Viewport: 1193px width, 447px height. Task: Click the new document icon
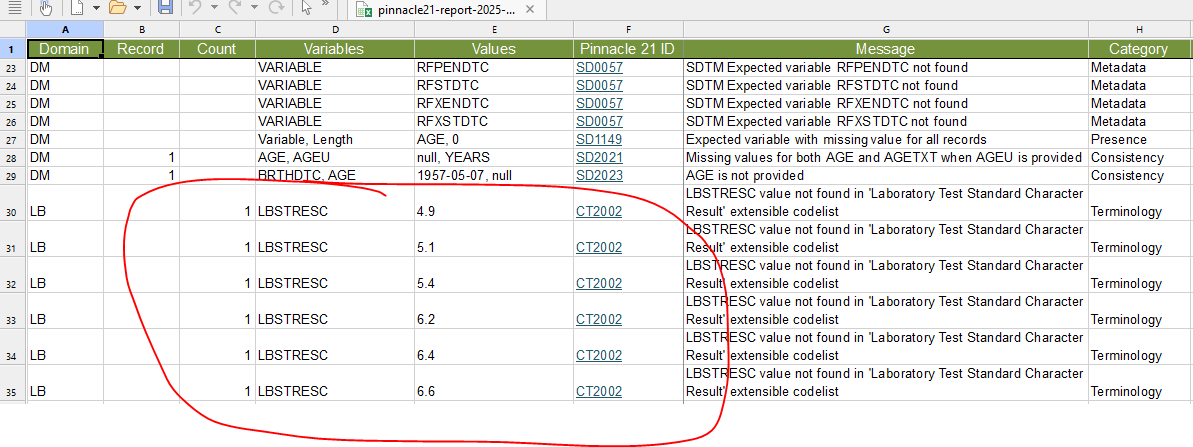77,8
